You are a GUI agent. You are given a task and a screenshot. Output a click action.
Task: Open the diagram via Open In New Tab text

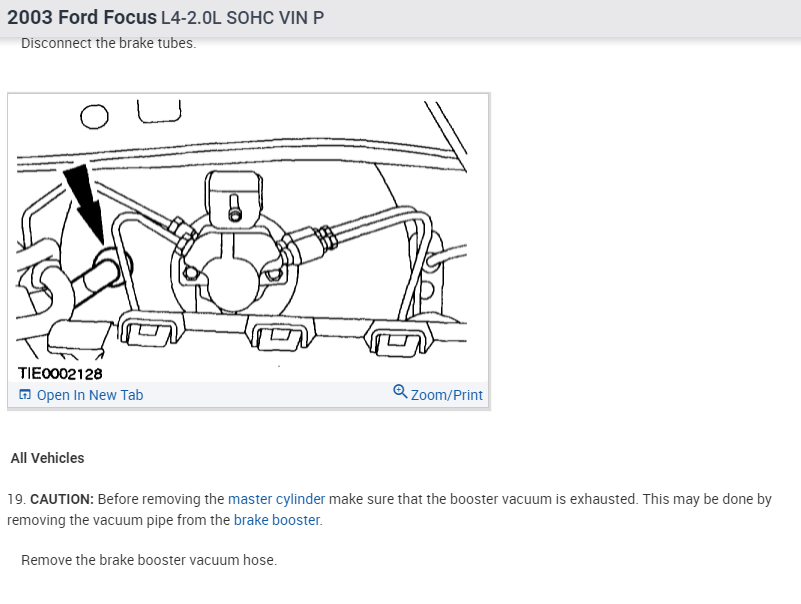coord(90,395)
